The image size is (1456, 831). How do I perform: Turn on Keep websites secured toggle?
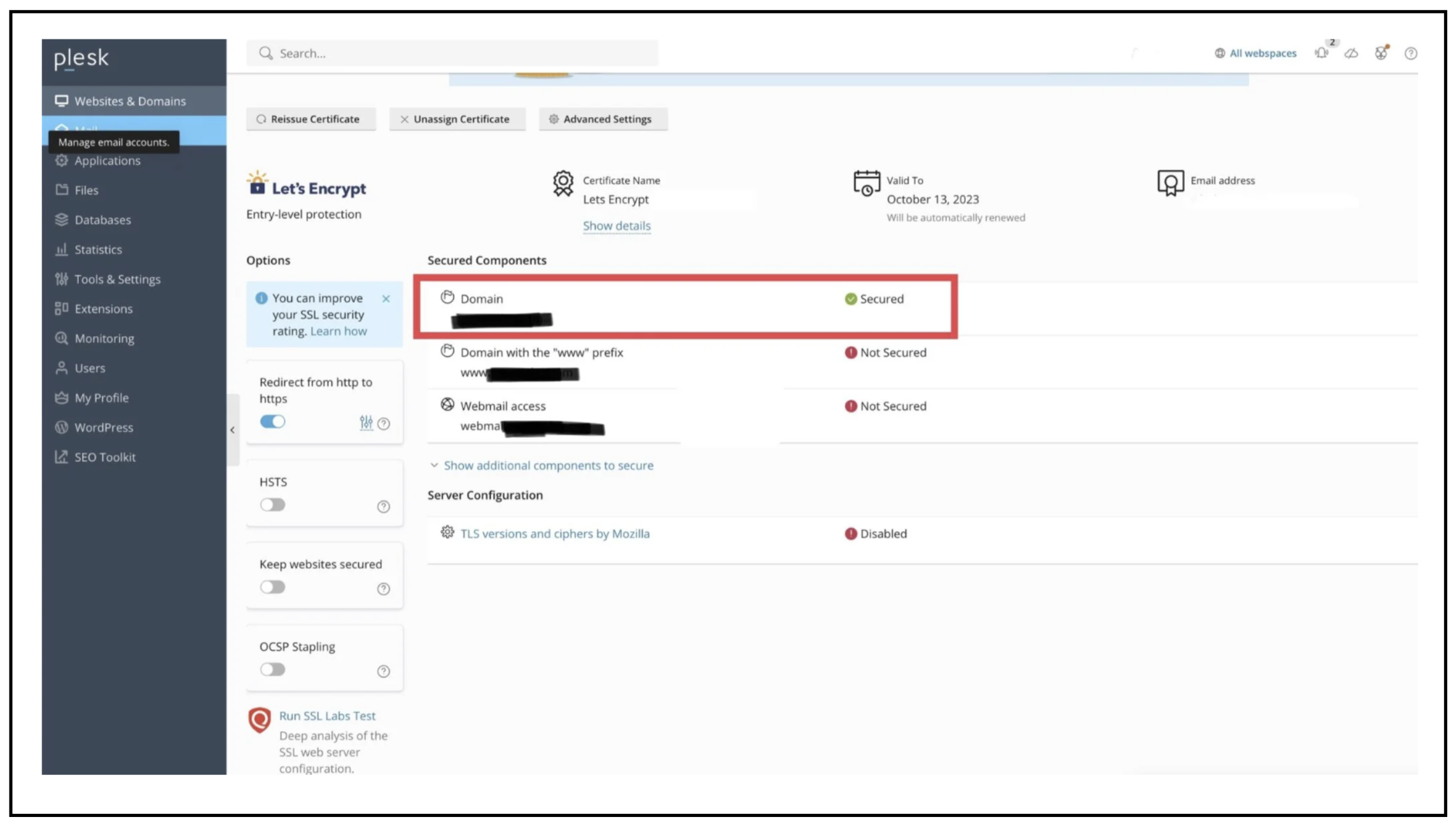pyautogui.click(x=273, y=587)
